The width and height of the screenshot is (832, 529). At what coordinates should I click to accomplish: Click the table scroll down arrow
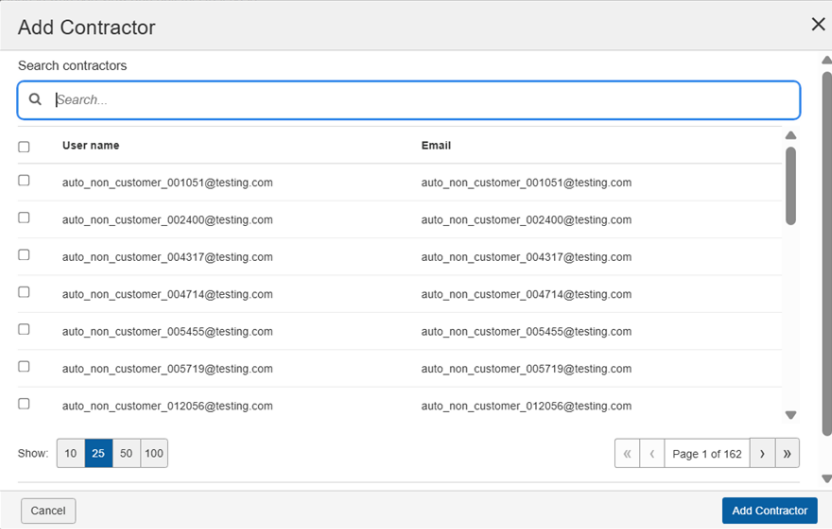point(790,415)
